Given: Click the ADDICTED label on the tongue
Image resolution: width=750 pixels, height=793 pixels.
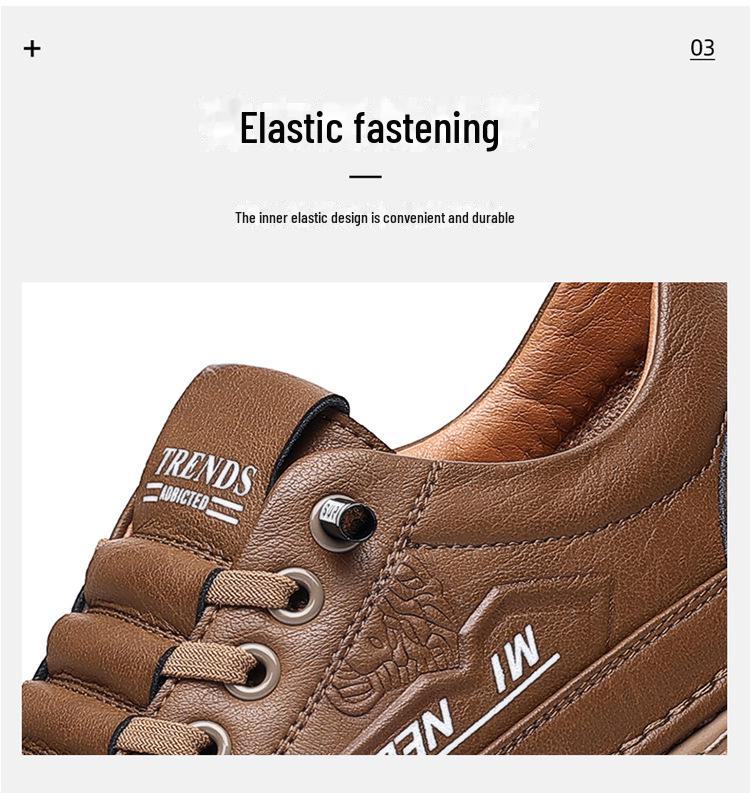Looking at the screenshot, I should [184, 498].
